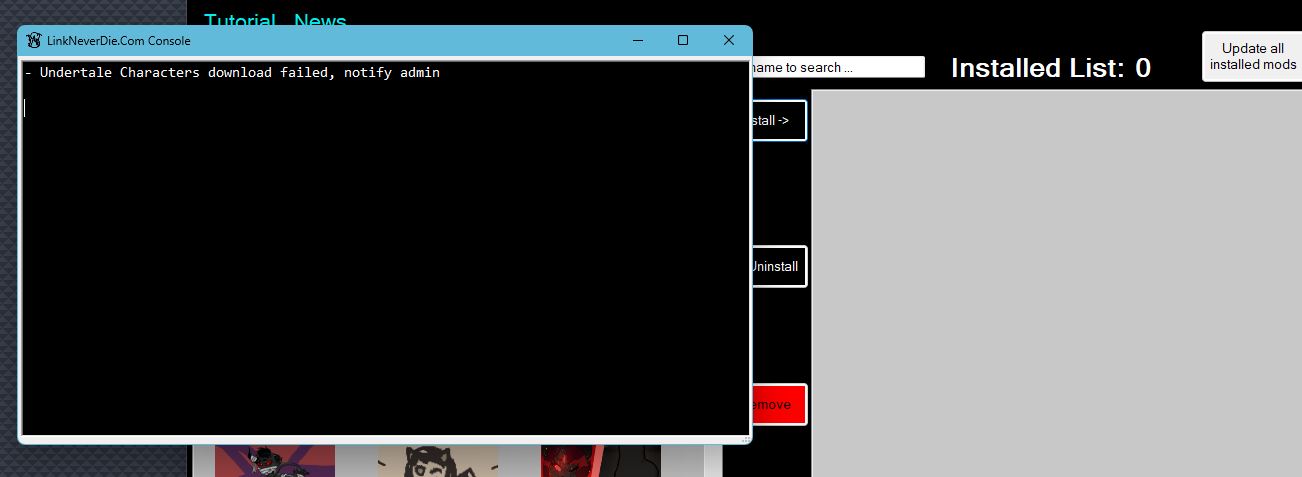This screenshot has height=477, width=1302.
Task: Click the mod list vertical scrollbar
Action: click(713, 460)
